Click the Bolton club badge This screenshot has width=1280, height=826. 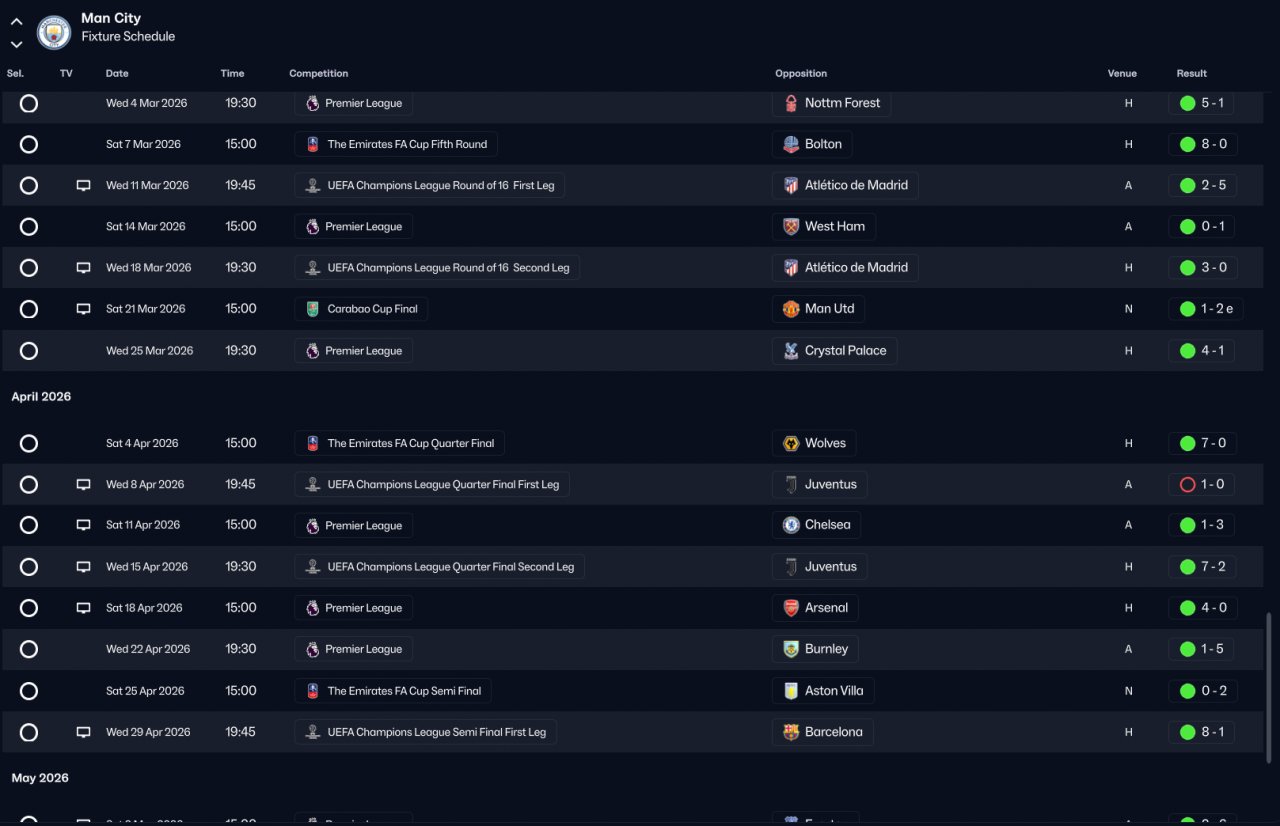point(791,144)
